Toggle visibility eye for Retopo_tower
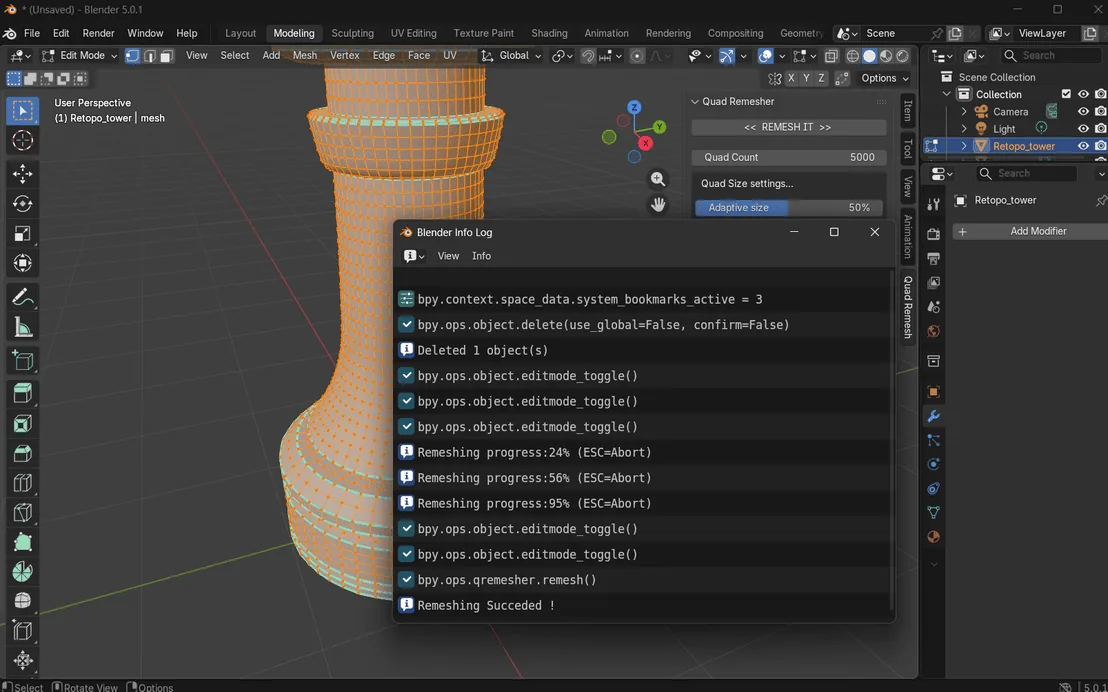The width and height of the screenshot is (1108, 692). pyautogui.click(x=1083, y=146)
